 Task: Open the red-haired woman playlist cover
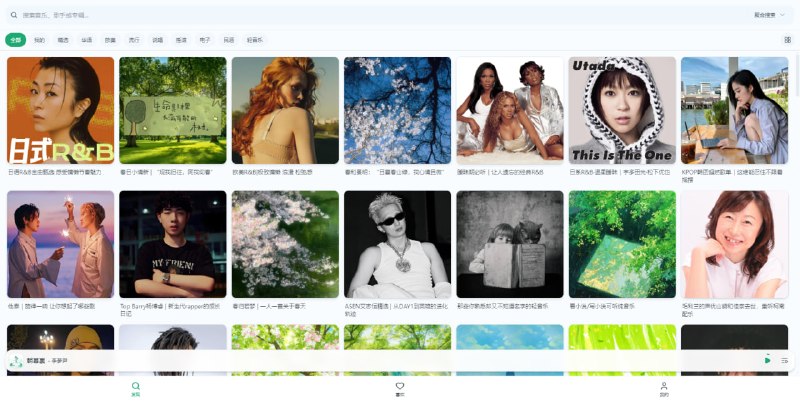tap(285, 110)
